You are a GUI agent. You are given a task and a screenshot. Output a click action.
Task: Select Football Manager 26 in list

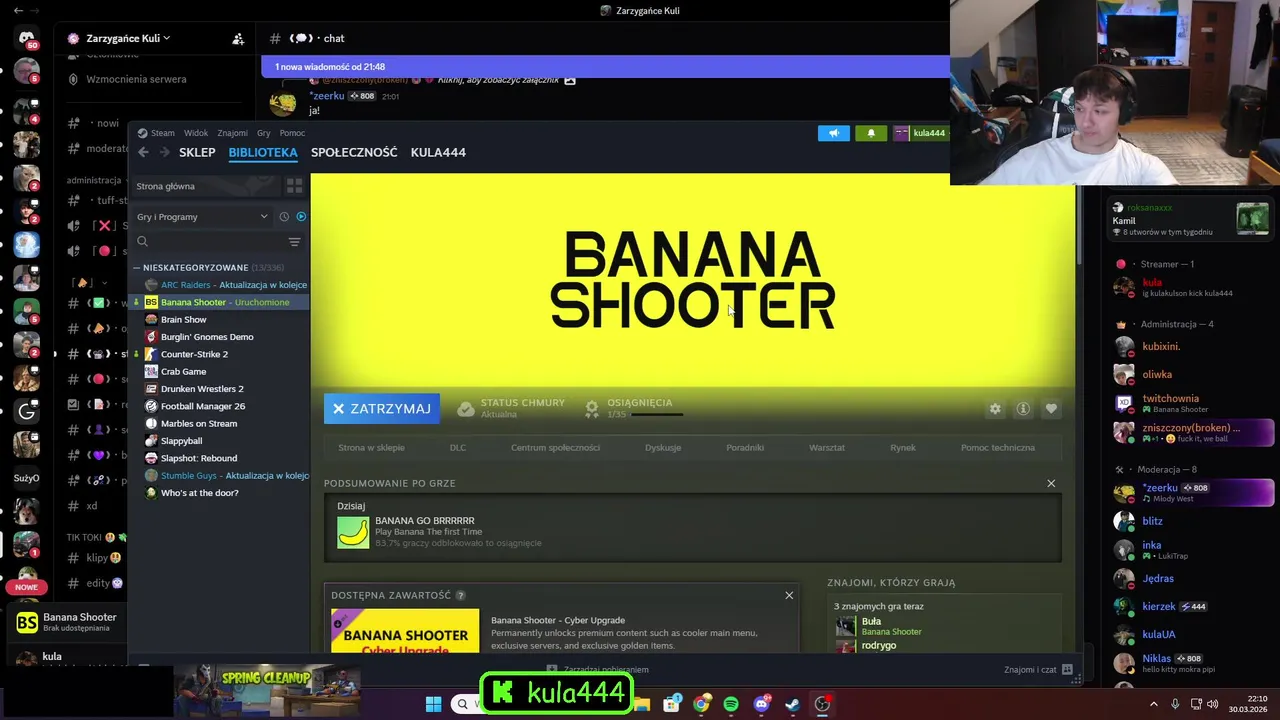click(220, 406)
